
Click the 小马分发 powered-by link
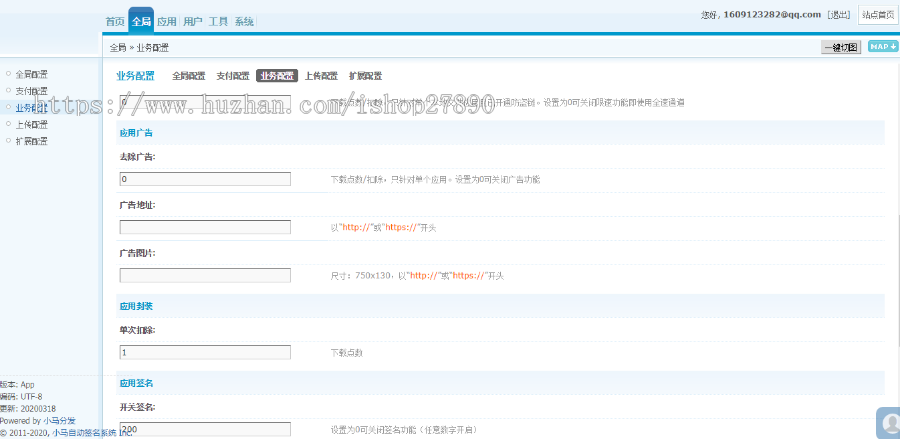pos(59,421)
